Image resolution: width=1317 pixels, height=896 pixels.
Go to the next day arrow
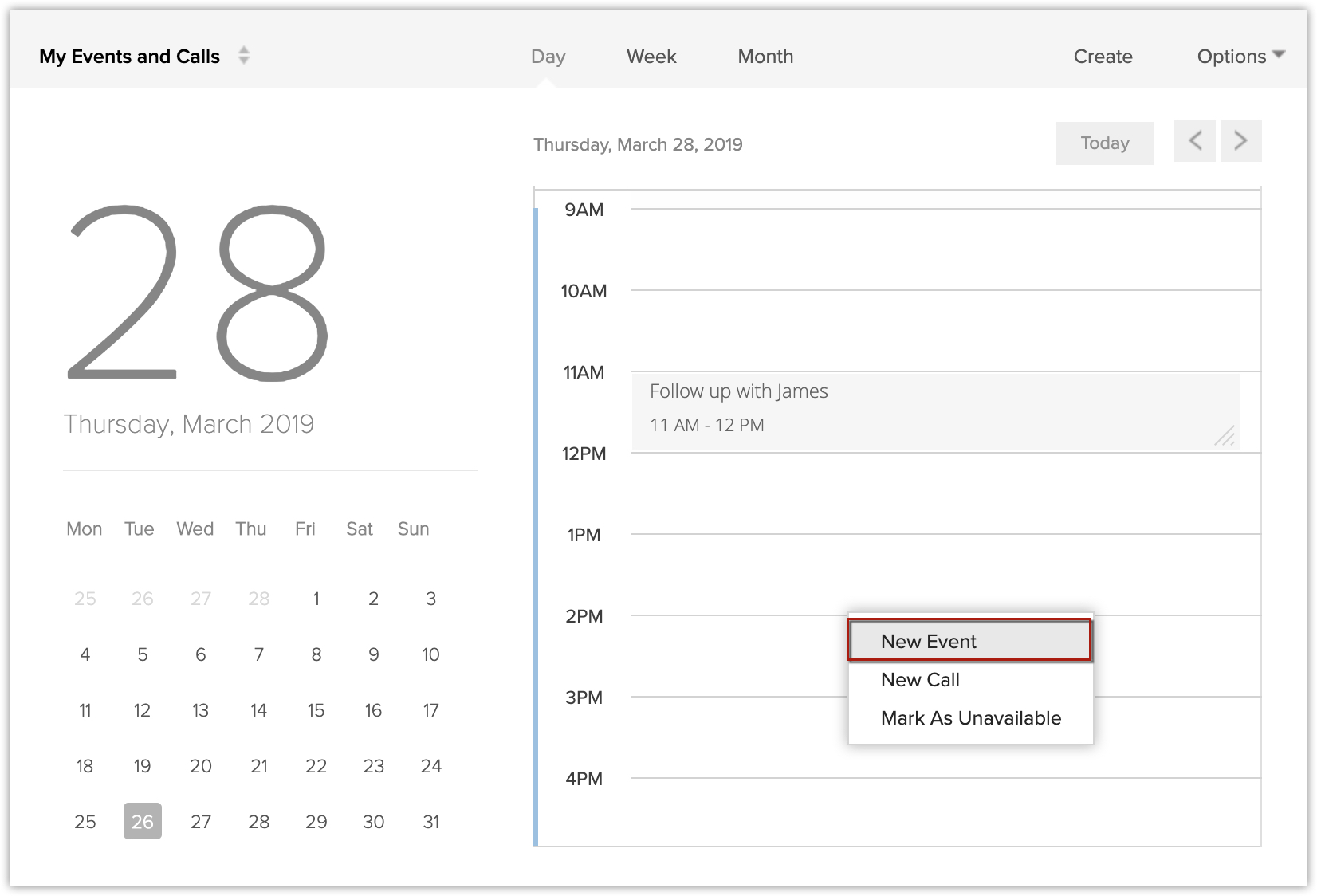pyautogui.click(x=1240, y=141)
